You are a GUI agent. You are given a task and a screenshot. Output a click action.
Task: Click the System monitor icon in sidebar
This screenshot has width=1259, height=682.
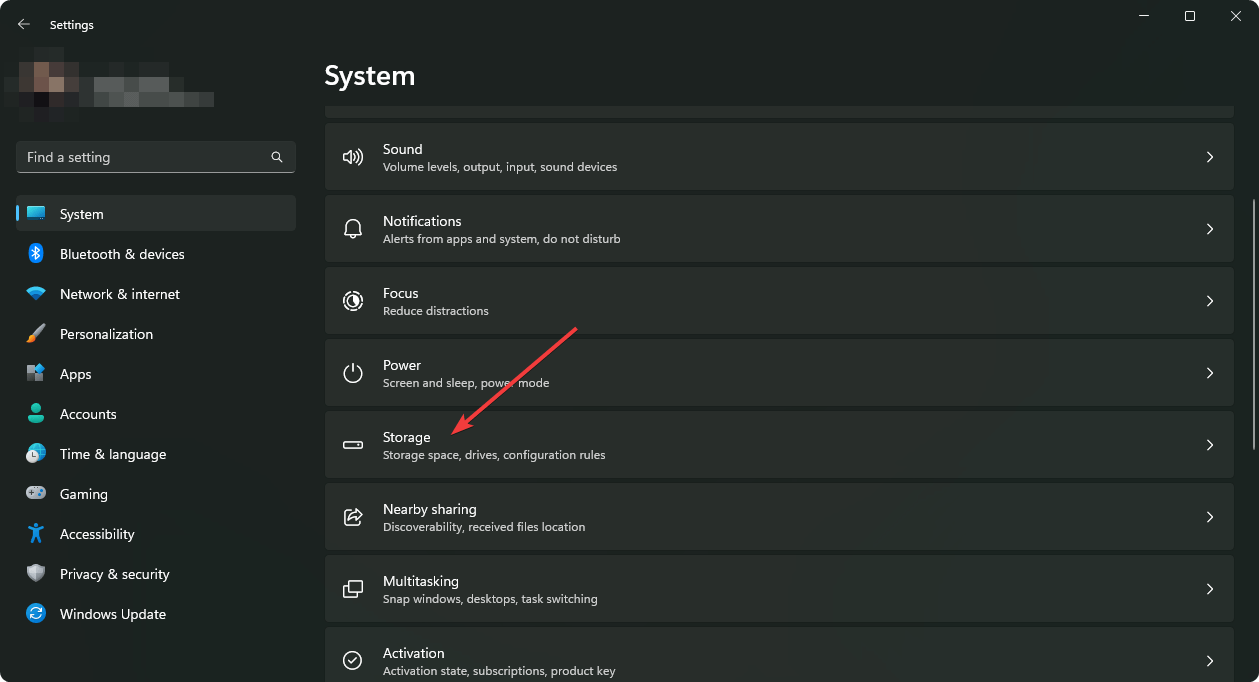pos(36,214)
